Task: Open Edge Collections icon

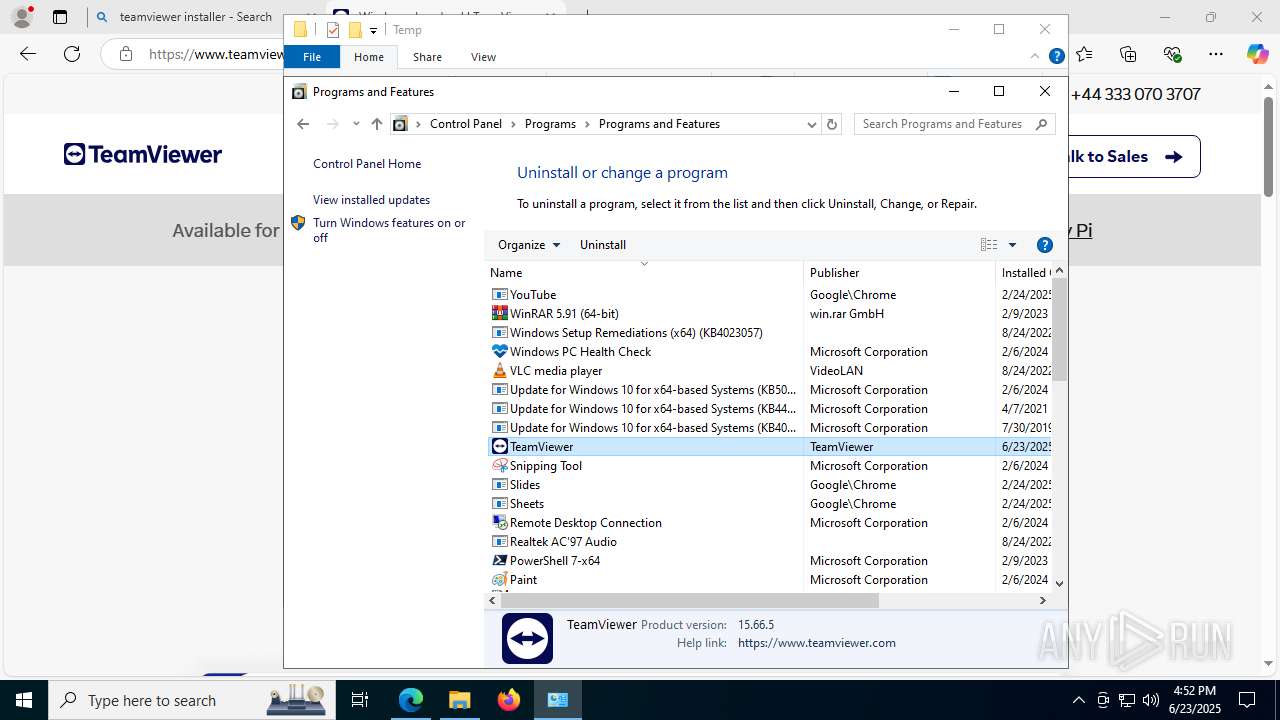Action: click(1128, 54)
